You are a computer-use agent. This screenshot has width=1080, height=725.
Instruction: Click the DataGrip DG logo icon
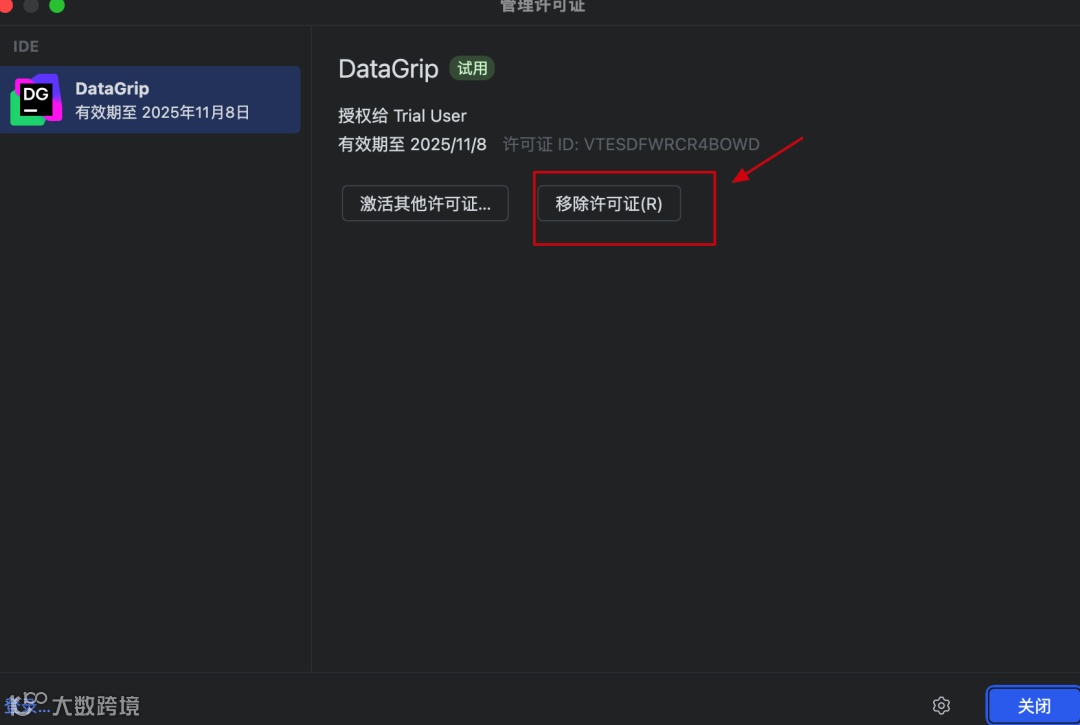pos(36,100)
